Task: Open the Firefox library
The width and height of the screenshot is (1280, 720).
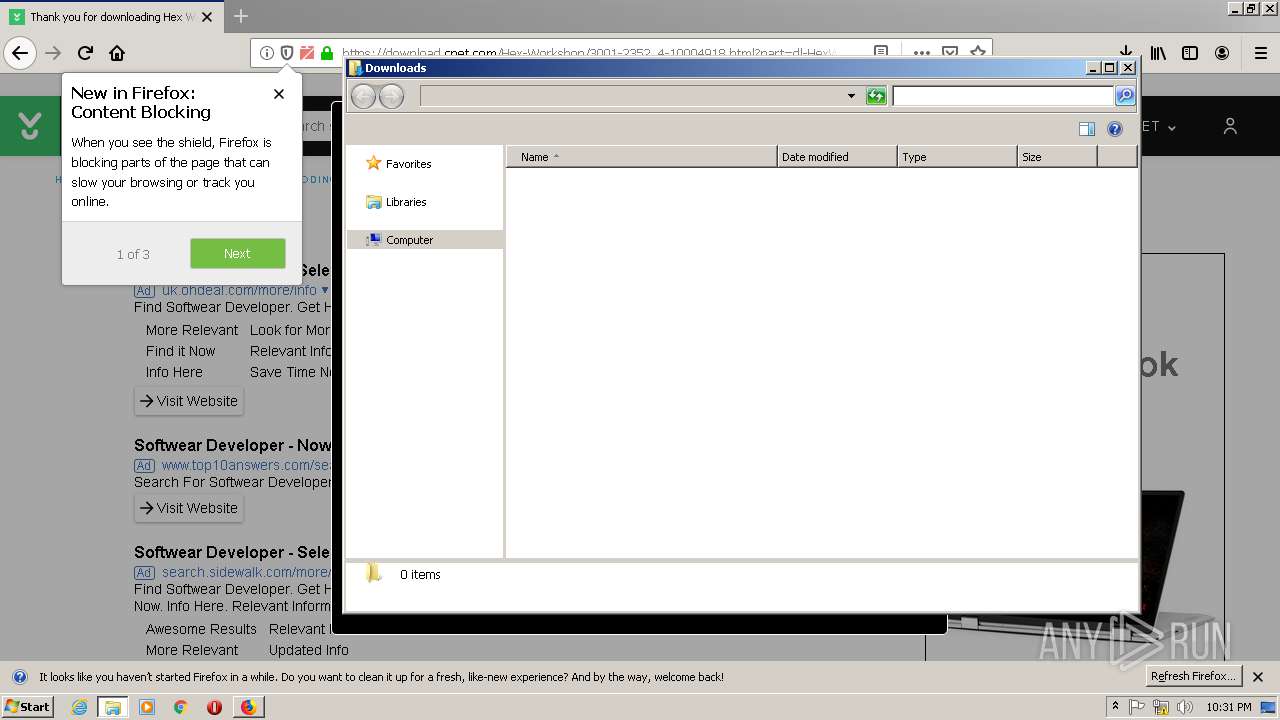Action: 1158,53
